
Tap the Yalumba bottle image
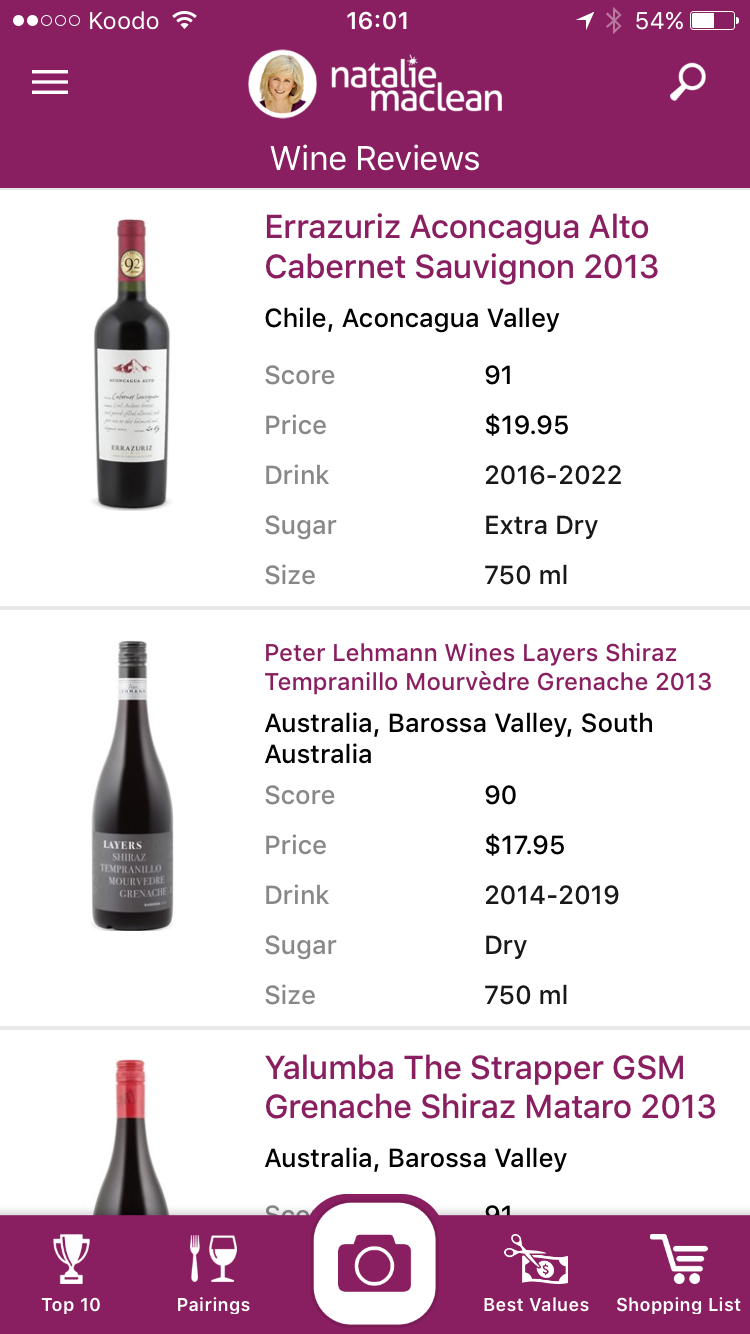pyautogui.click(x=132, y=1140)
